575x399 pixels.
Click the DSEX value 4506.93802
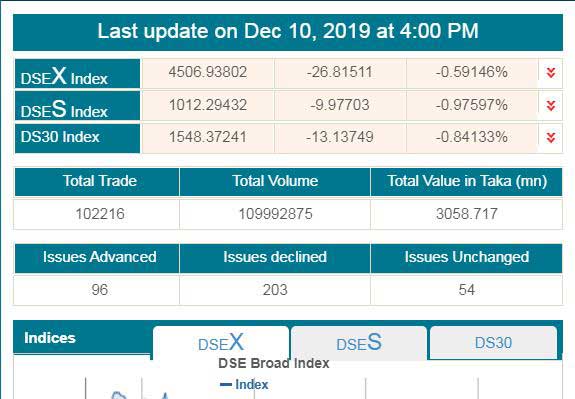(x=208, y=72)
